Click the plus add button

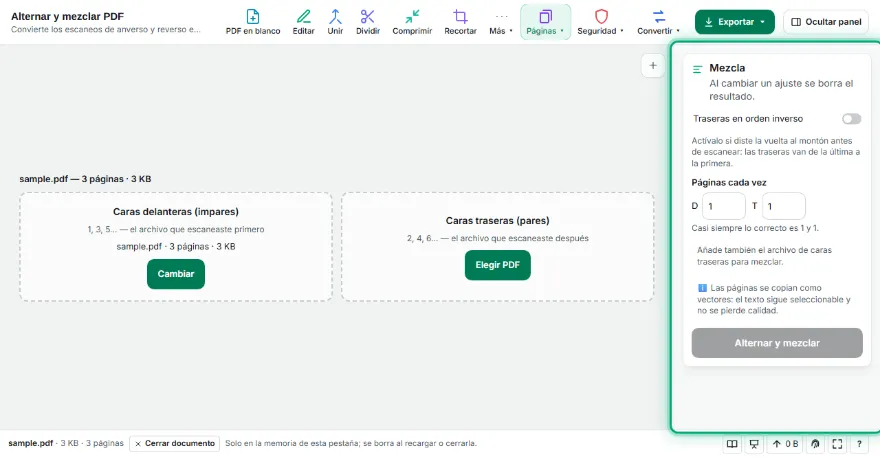pos(653,66)
